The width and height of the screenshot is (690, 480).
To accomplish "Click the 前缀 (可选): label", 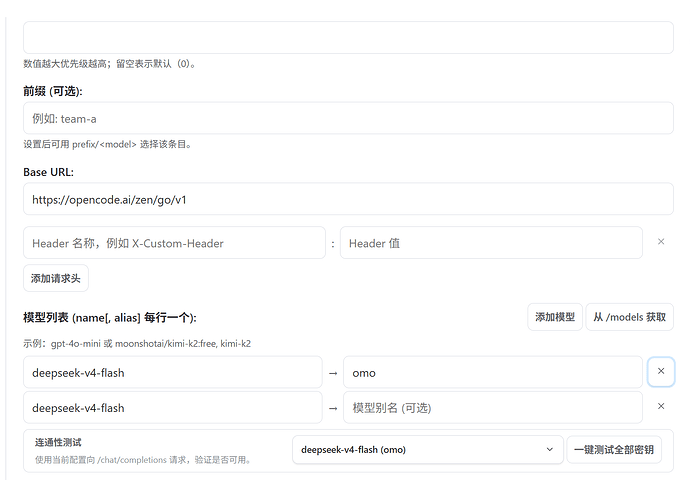I will point(53,91).
